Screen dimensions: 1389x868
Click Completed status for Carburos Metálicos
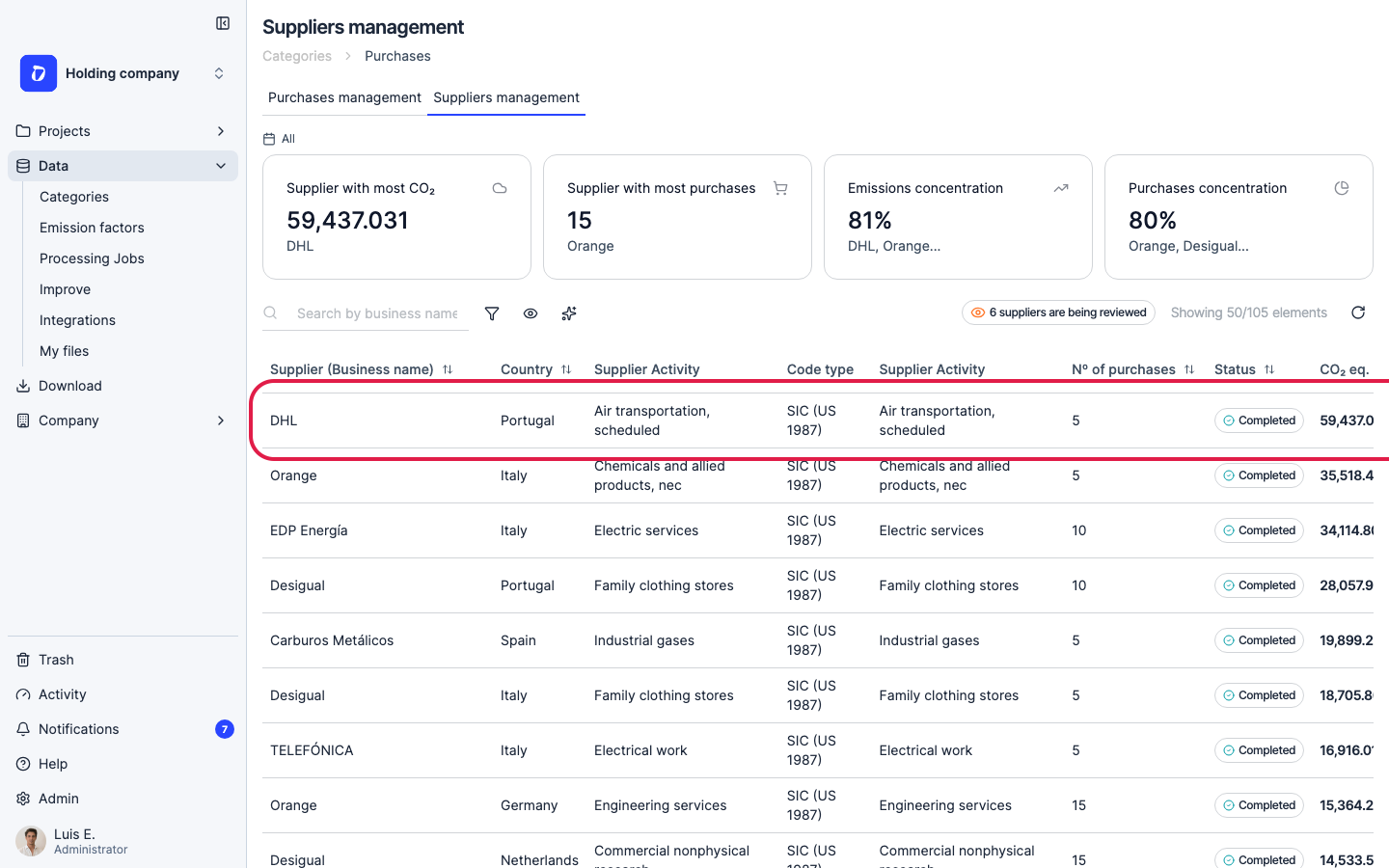(x=1259, y=640)
